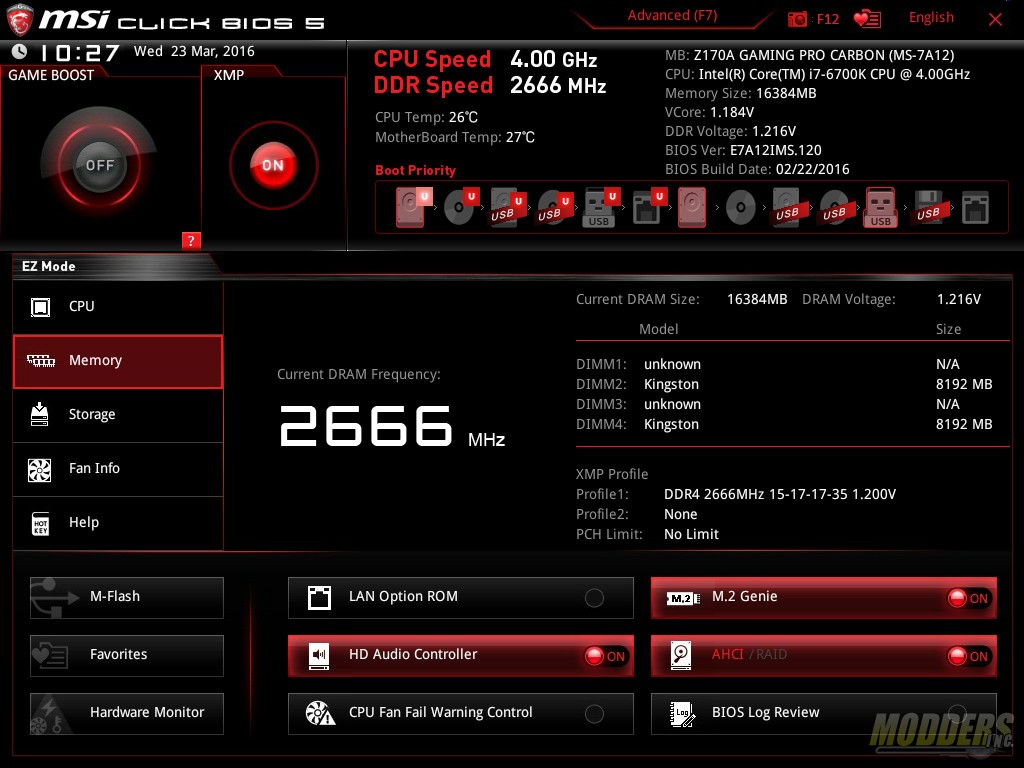This screenshot has height=768, width=1024.
Task: Open favorites via the heart icon in header
Action: point(867,19)
